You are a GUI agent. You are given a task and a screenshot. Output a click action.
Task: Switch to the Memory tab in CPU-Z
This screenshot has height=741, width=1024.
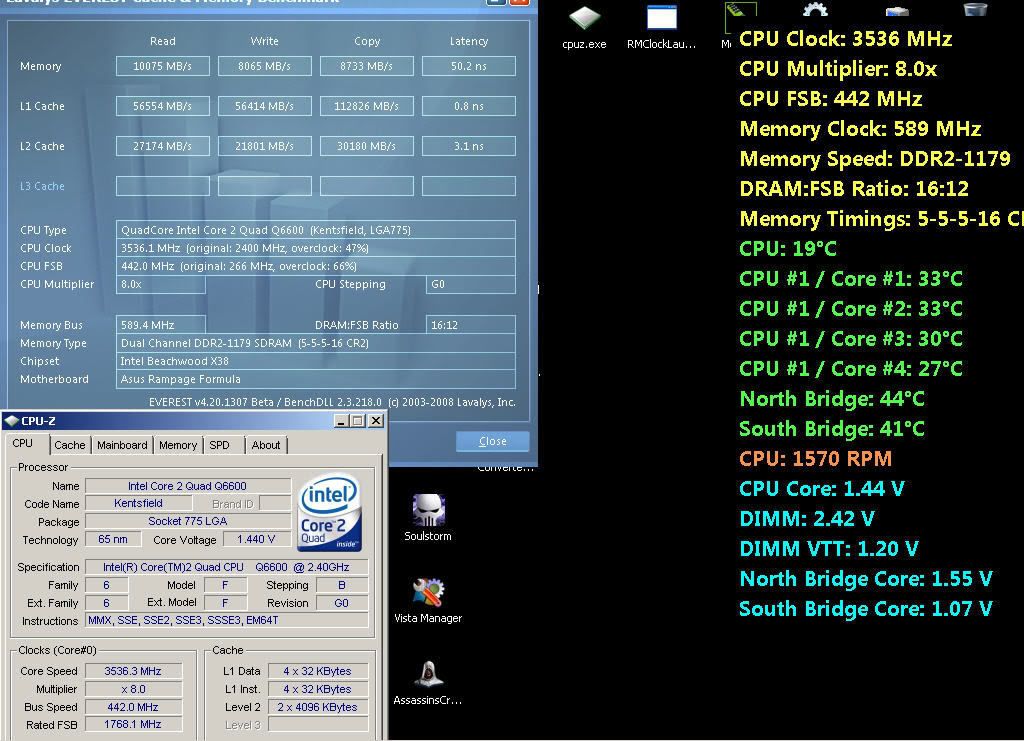[x=178, y=445]
